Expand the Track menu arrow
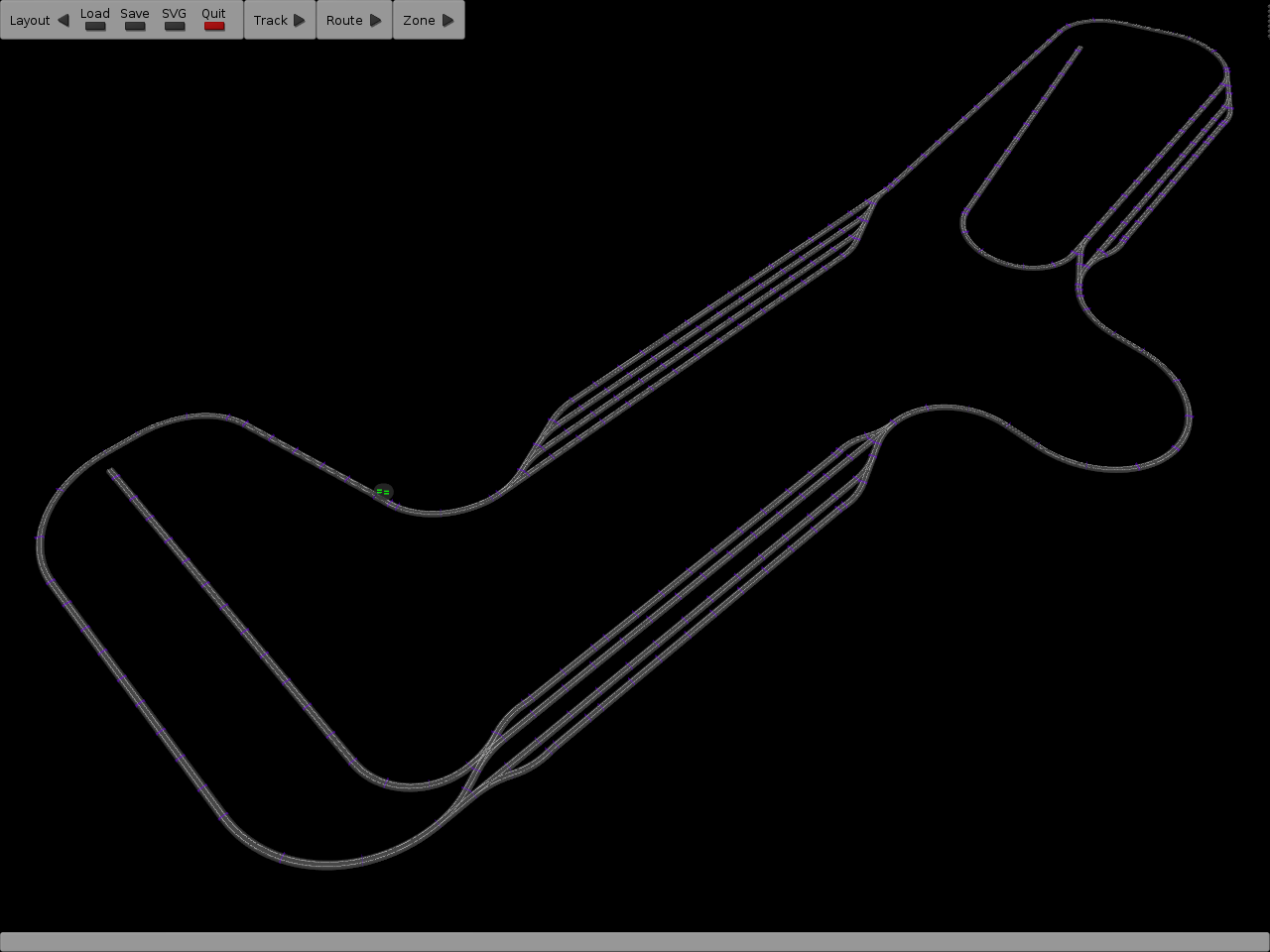 pyautogui.click(x=299, y=20)
